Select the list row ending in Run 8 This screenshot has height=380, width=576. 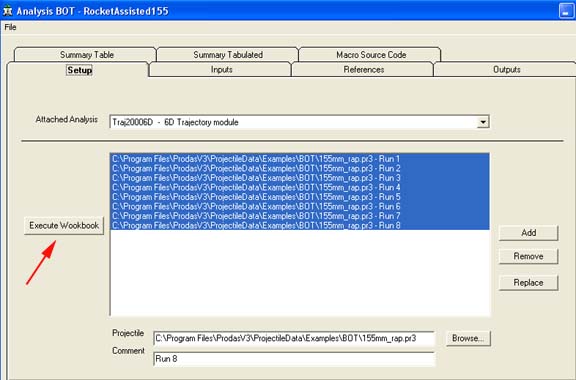point(300,225)
